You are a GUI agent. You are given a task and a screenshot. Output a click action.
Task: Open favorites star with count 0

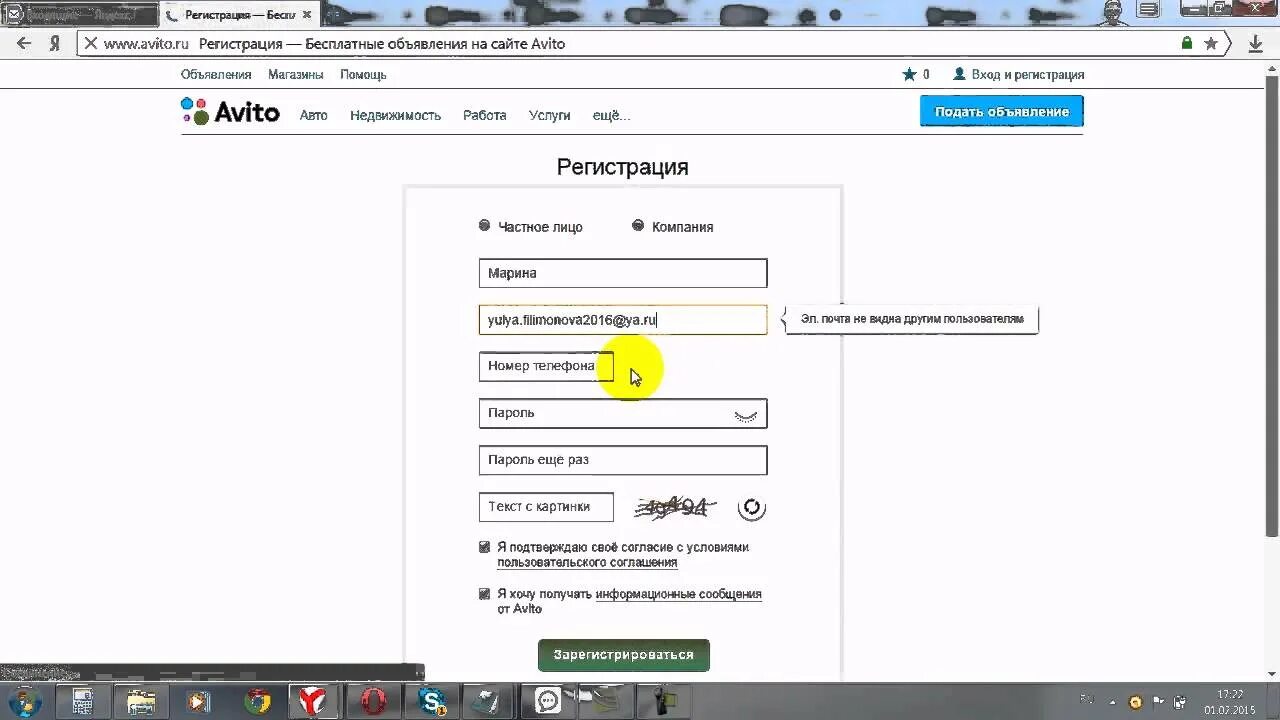(915, 74)
